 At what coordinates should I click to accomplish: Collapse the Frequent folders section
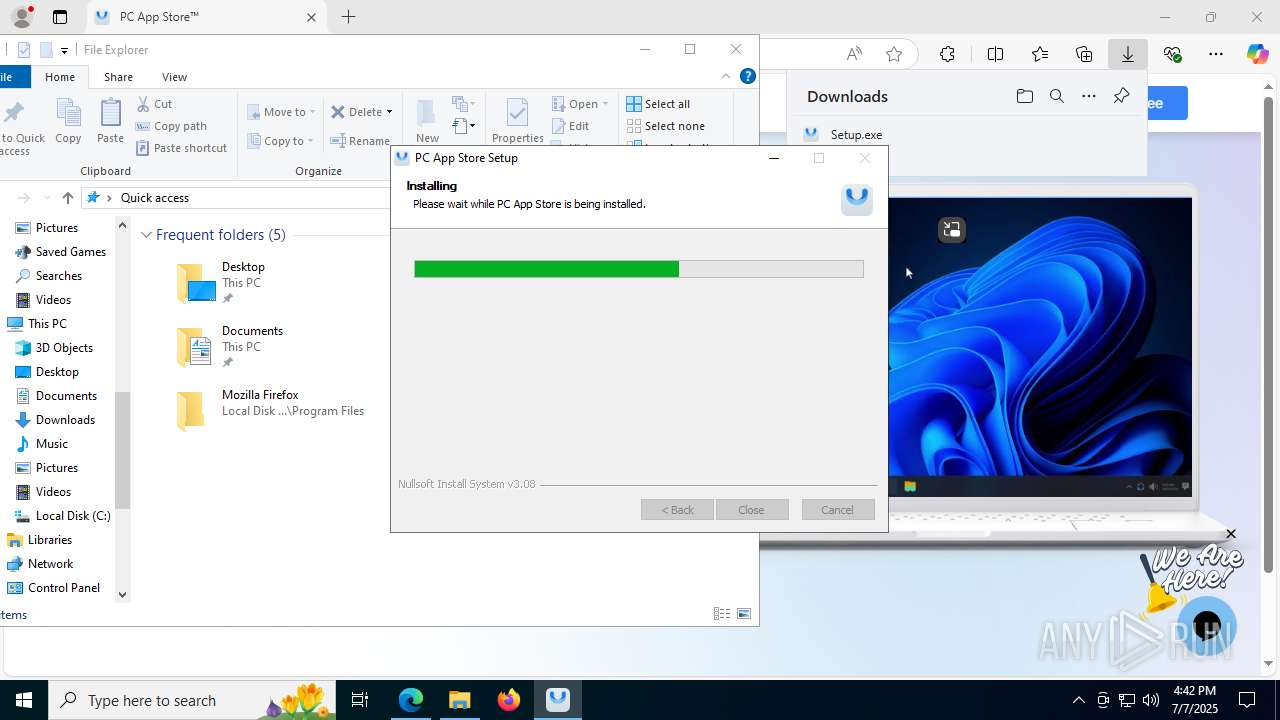pos(146,235)
